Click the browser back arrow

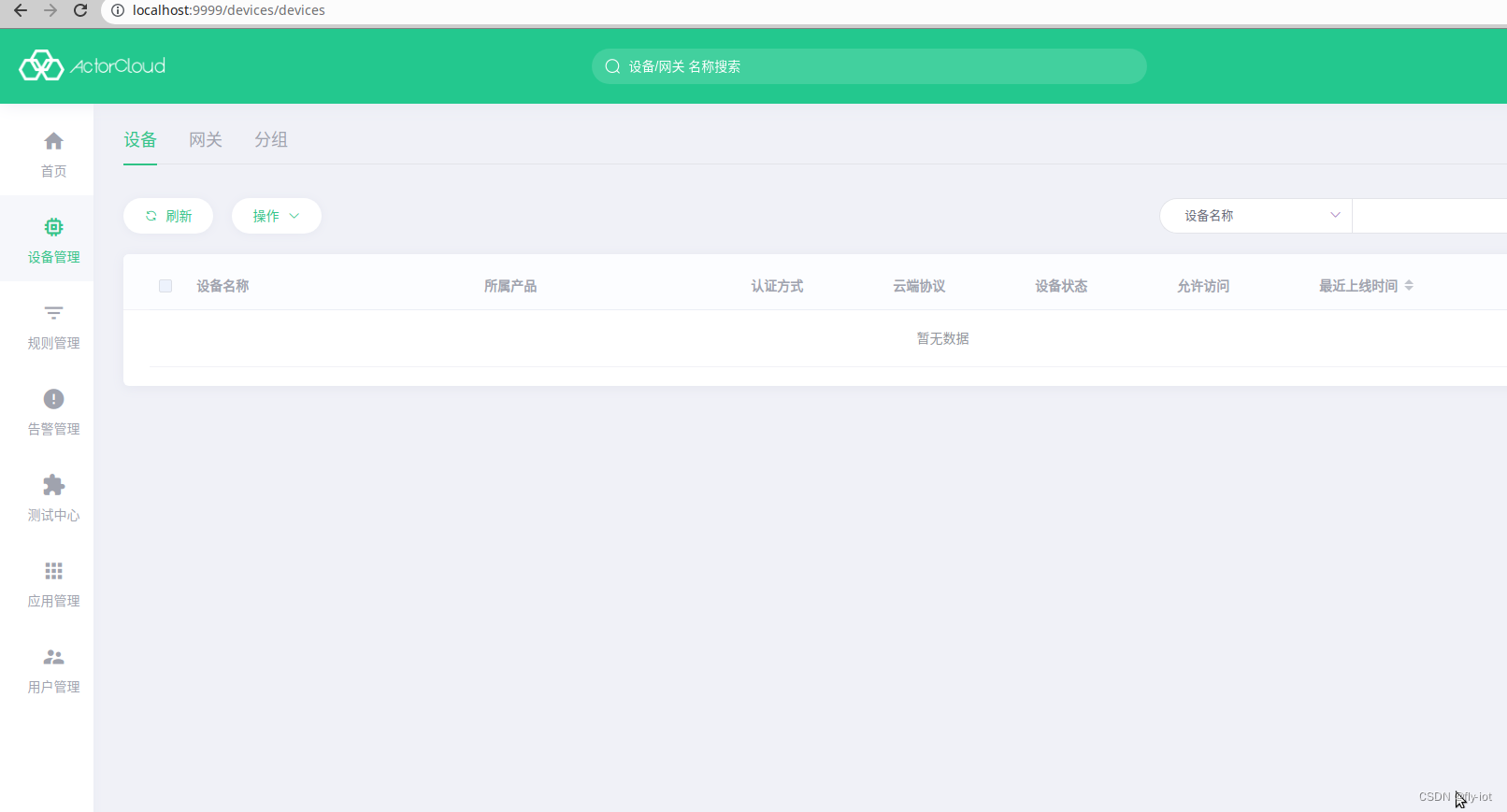tap(21, 10)
